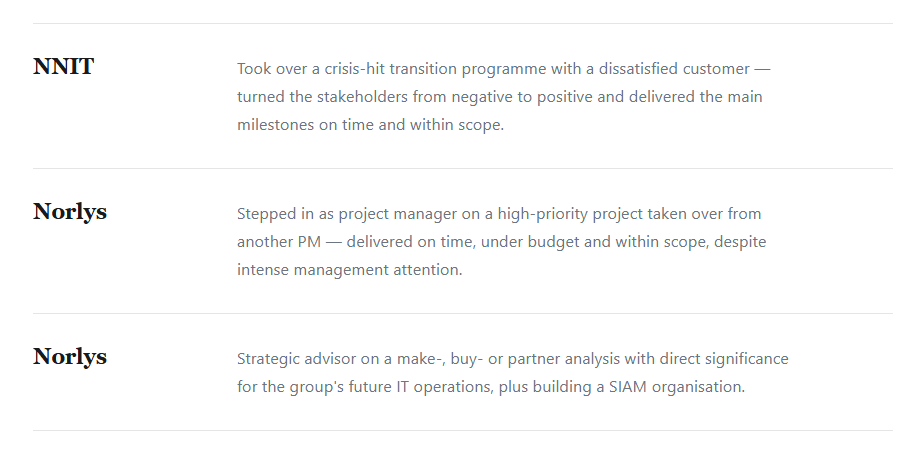Screen dimensions: 919x464
Task: Click the NNIT company heading
Action: [x=63, y=66]
